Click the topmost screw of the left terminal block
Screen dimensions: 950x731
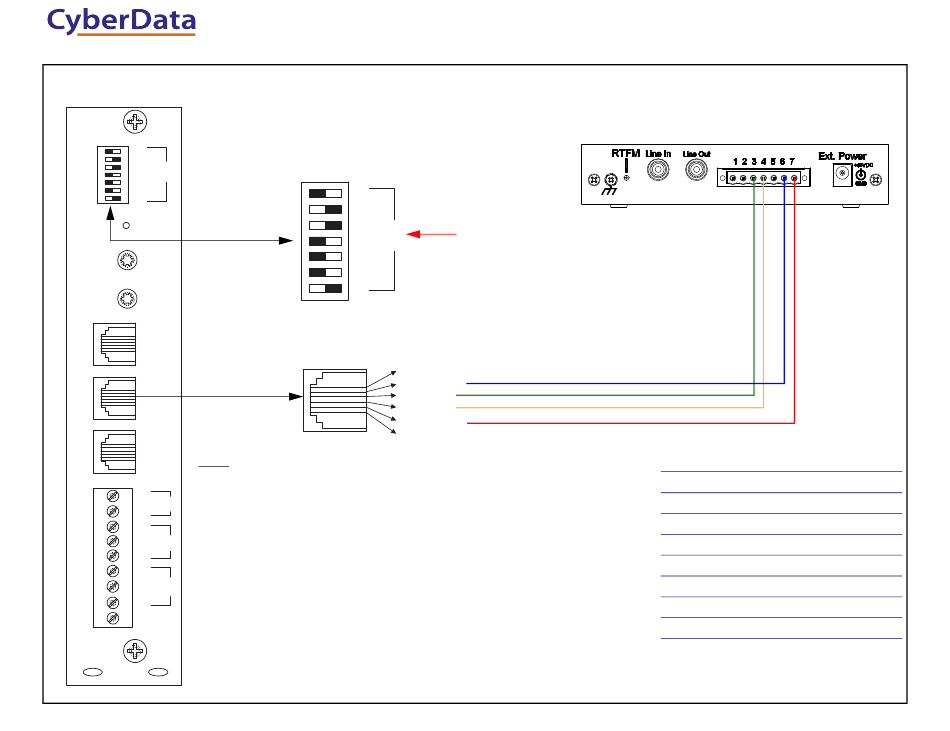tap(113, 496)
